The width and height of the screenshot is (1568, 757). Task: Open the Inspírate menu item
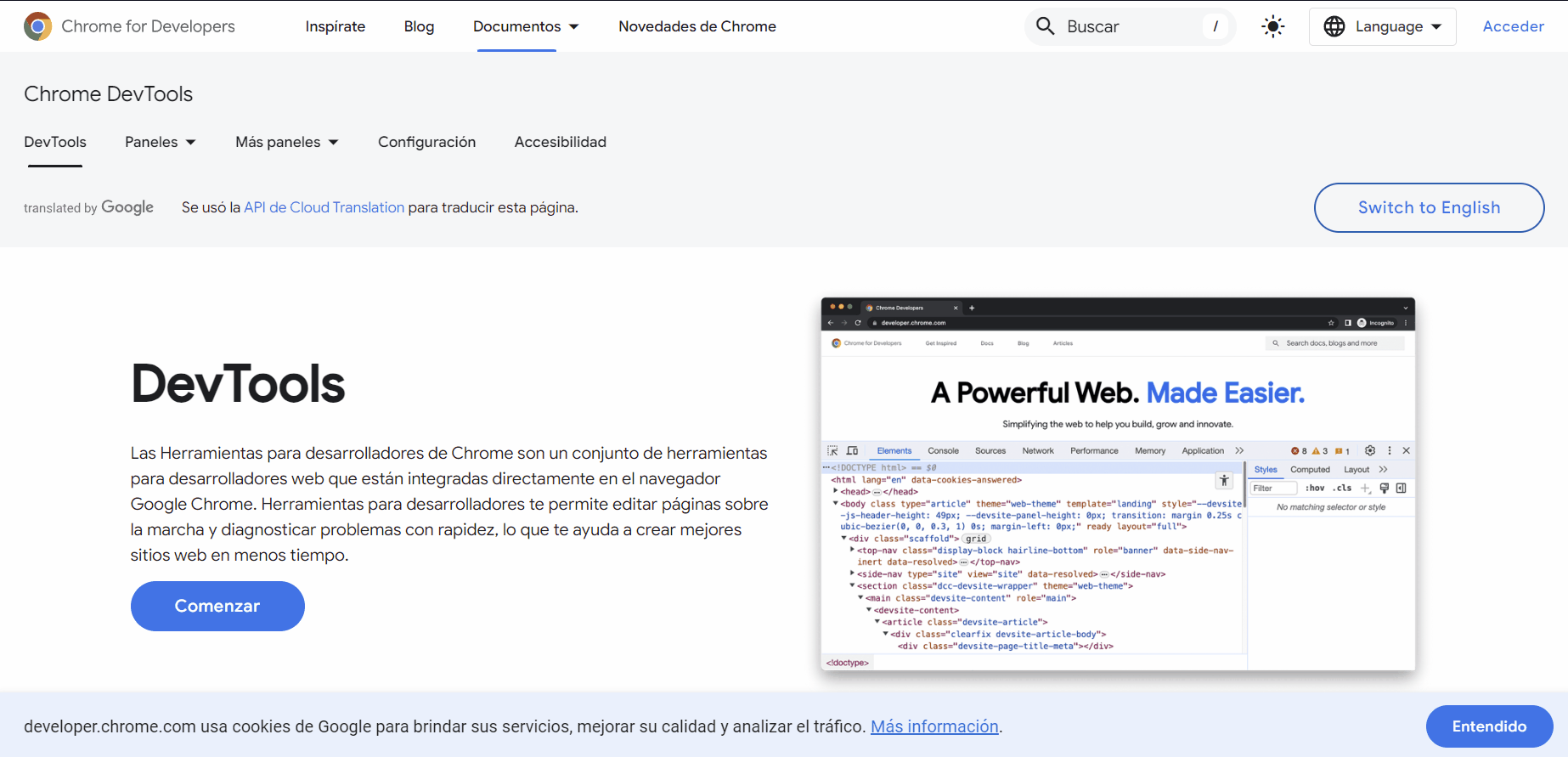(x=335, y=26)
